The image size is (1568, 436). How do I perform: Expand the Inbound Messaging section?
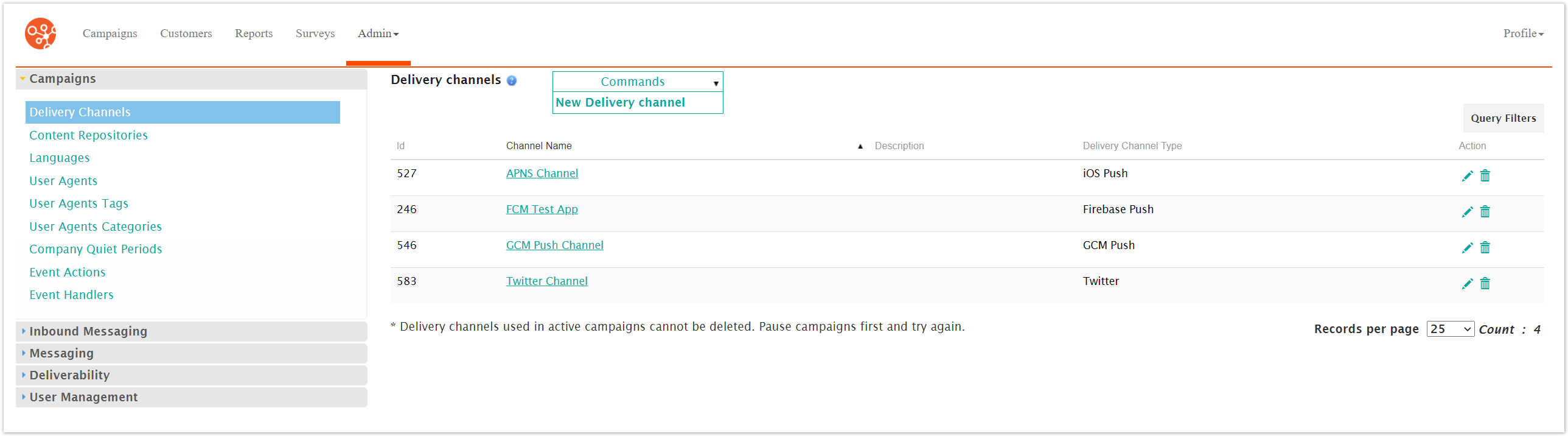[88, 331]
